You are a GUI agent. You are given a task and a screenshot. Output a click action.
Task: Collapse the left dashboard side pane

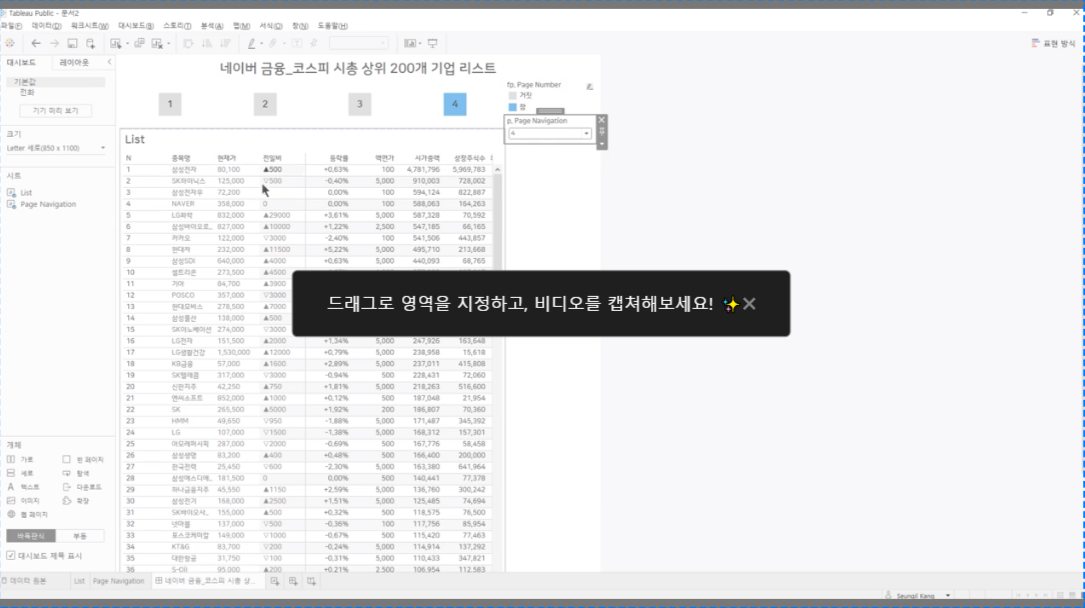point(109,62)
